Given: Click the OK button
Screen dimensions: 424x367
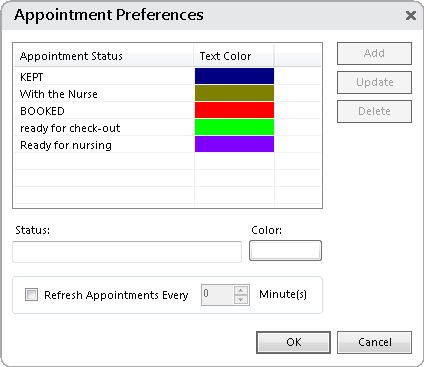Looking at the screenshot, I should tap(293, 342).
